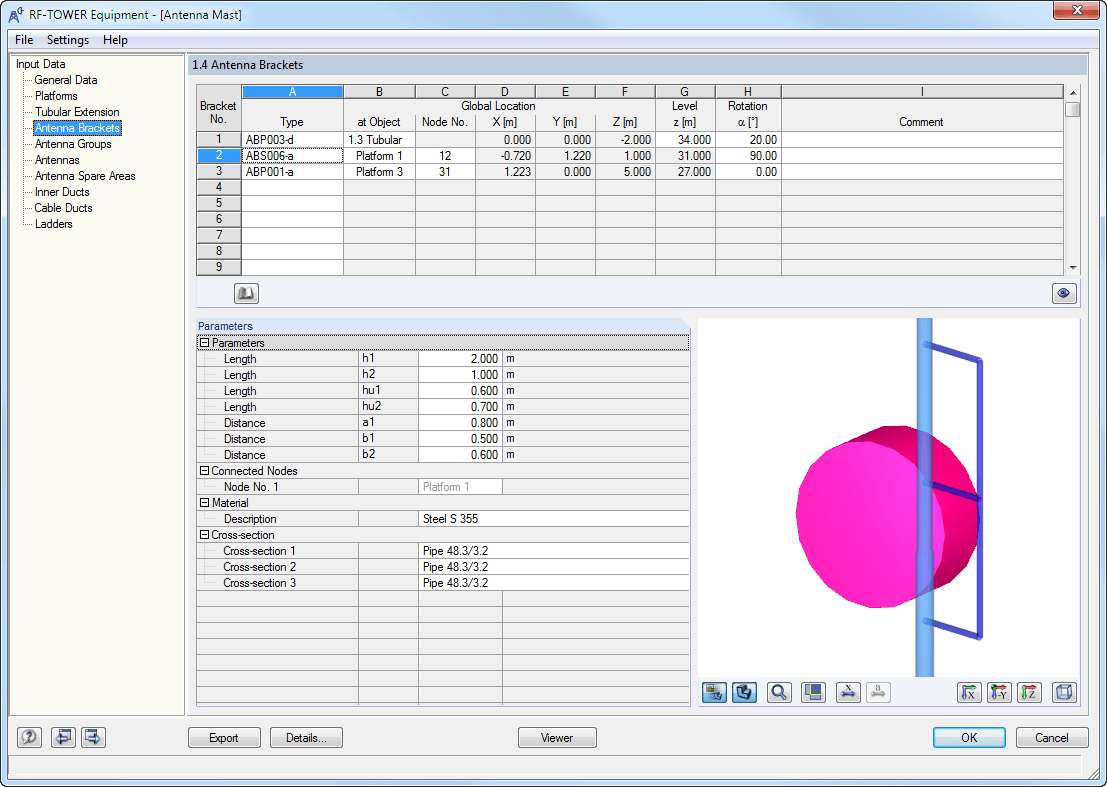1107x787 pixels.
Task: Select bracket row header 1
Action: coord(219,140)
